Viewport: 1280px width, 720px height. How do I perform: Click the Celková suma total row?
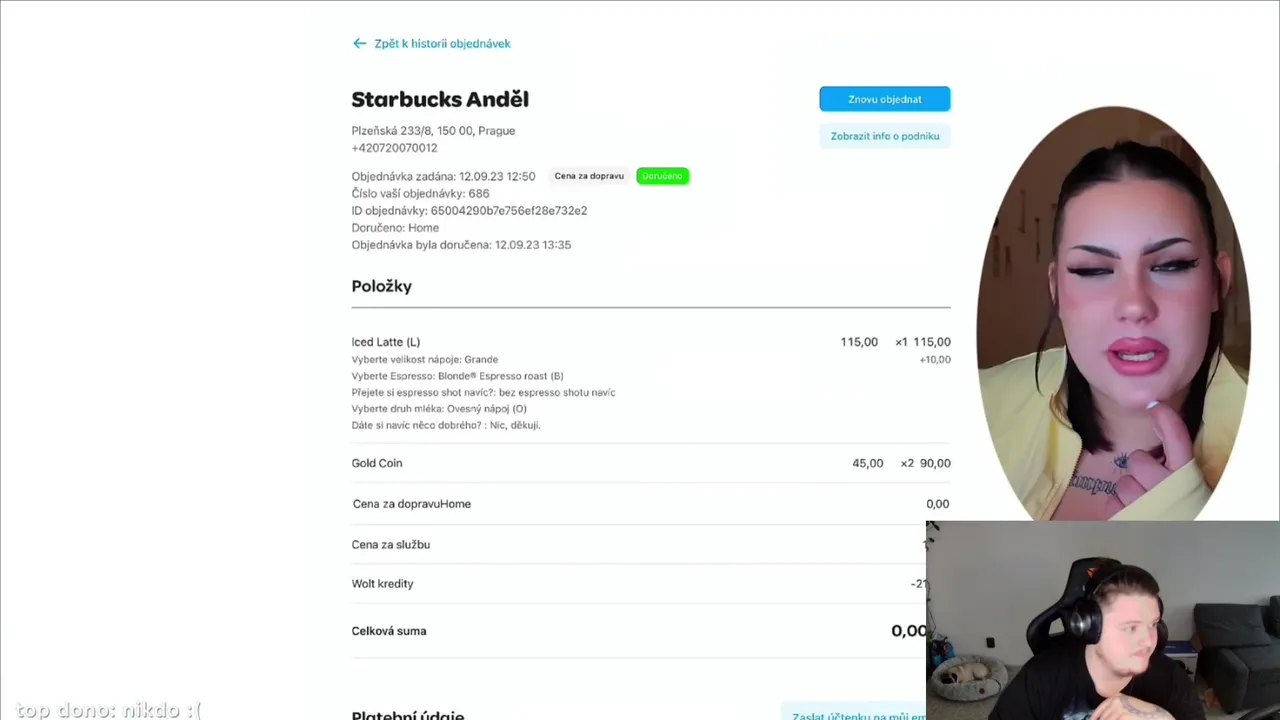(639, 631)
